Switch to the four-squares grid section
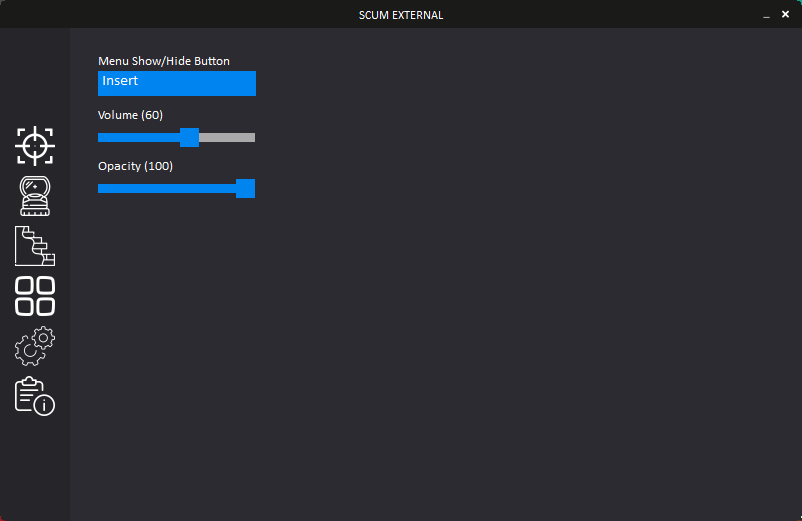The width and height of the screenshot is (802, 521). pyautogui.click(x=35, y=296)
